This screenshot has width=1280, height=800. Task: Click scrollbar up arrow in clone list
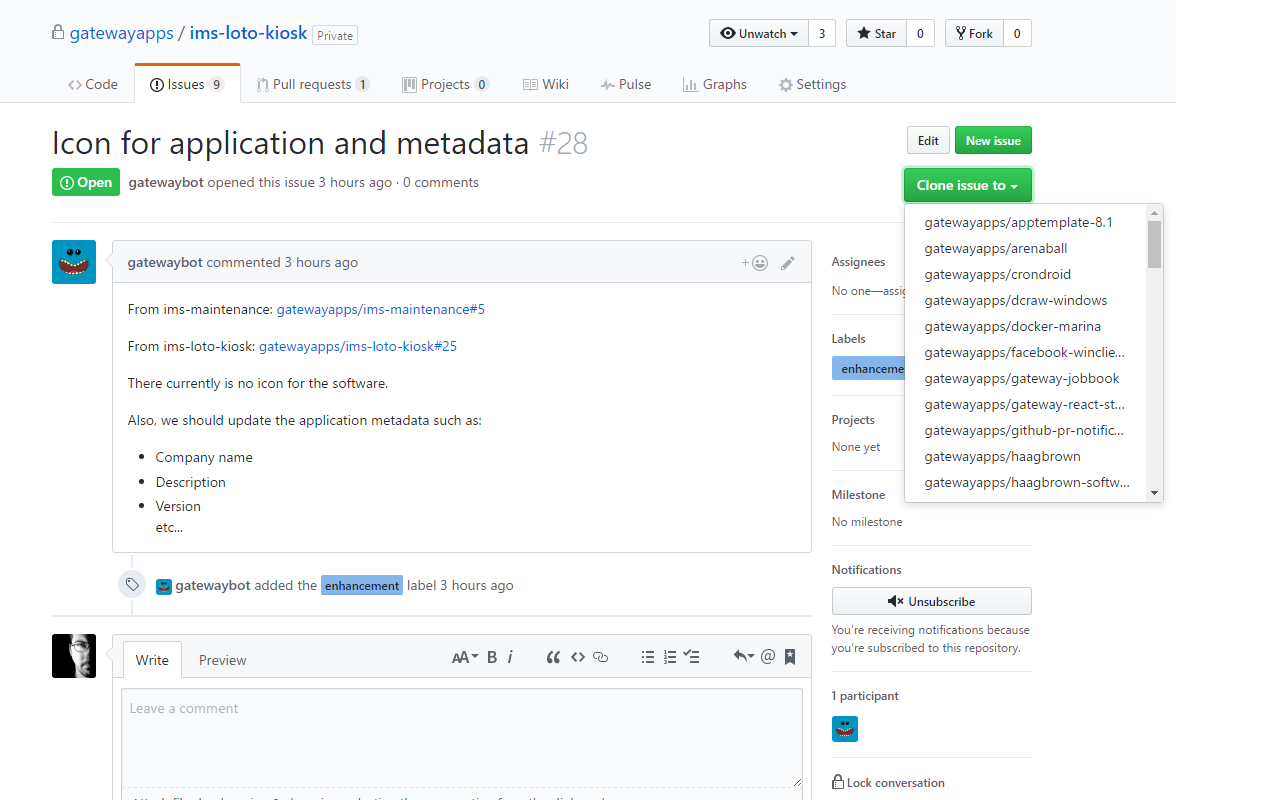(1154, 213)
